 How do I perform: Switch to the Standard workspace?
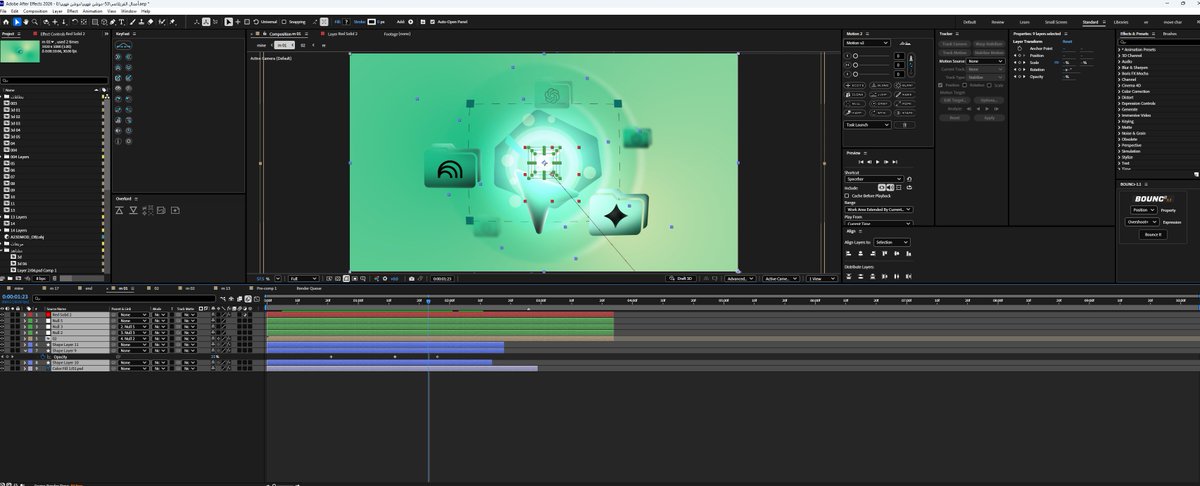tap(1089, 21)
